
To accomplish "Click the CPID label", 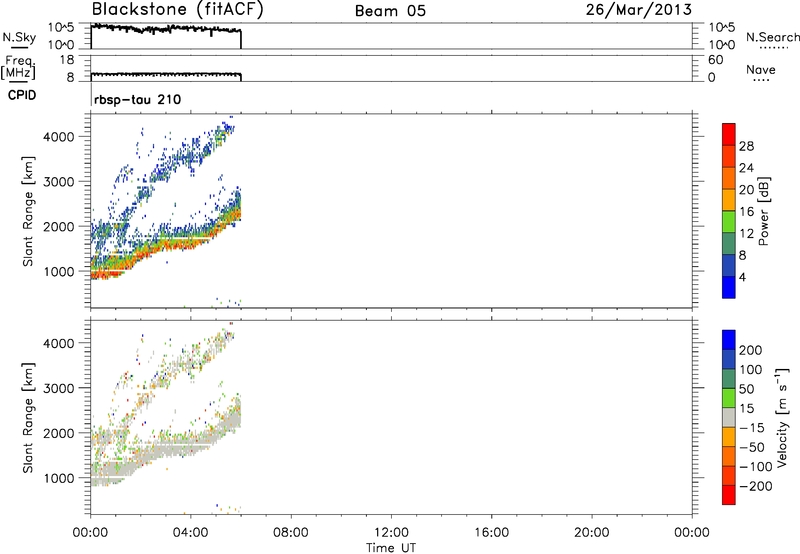I will tap(22, 95).
